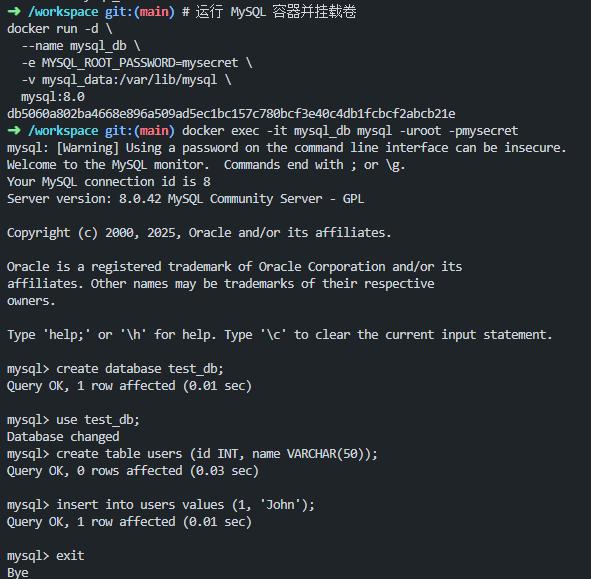Click the MYSQL_ROOT_PASSWORD=mysecret line

pyautogui.click(x=136, y=63)
